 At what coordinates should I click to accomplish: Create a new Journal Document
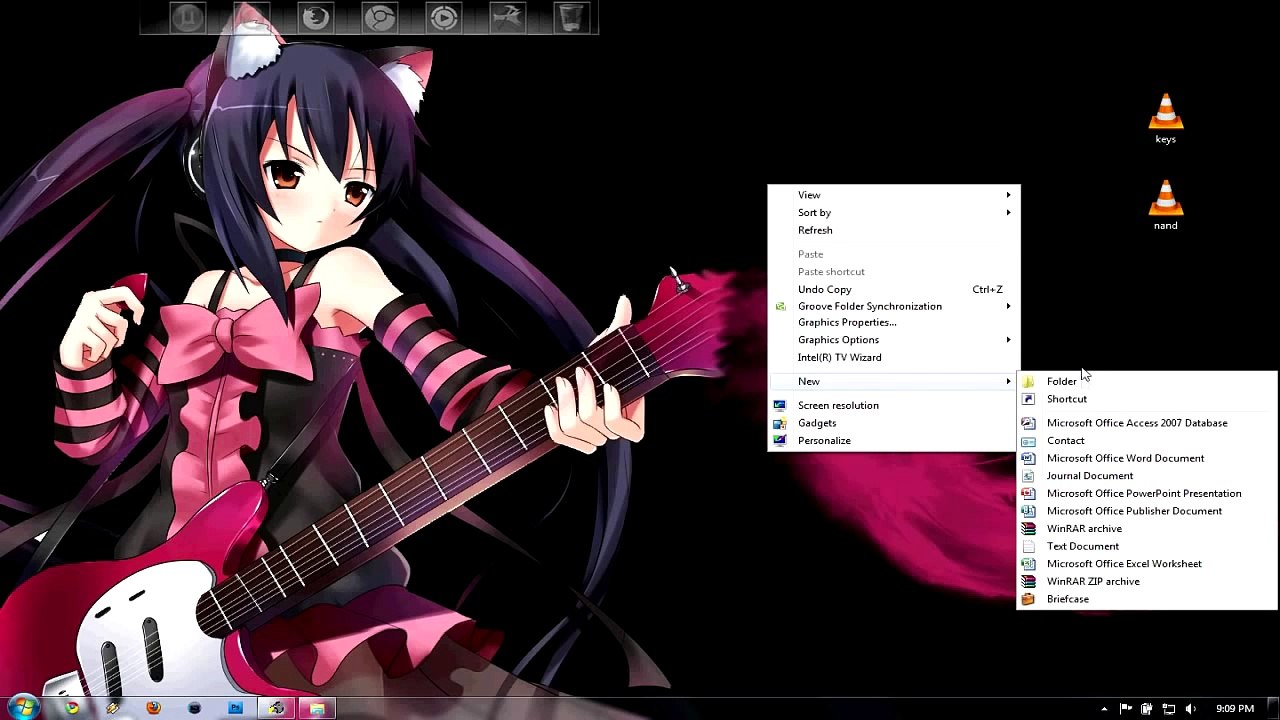click(1147, 476)
